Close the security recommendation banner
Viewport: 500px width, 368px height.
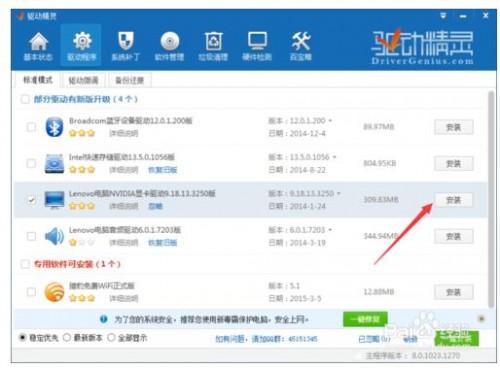481,319
